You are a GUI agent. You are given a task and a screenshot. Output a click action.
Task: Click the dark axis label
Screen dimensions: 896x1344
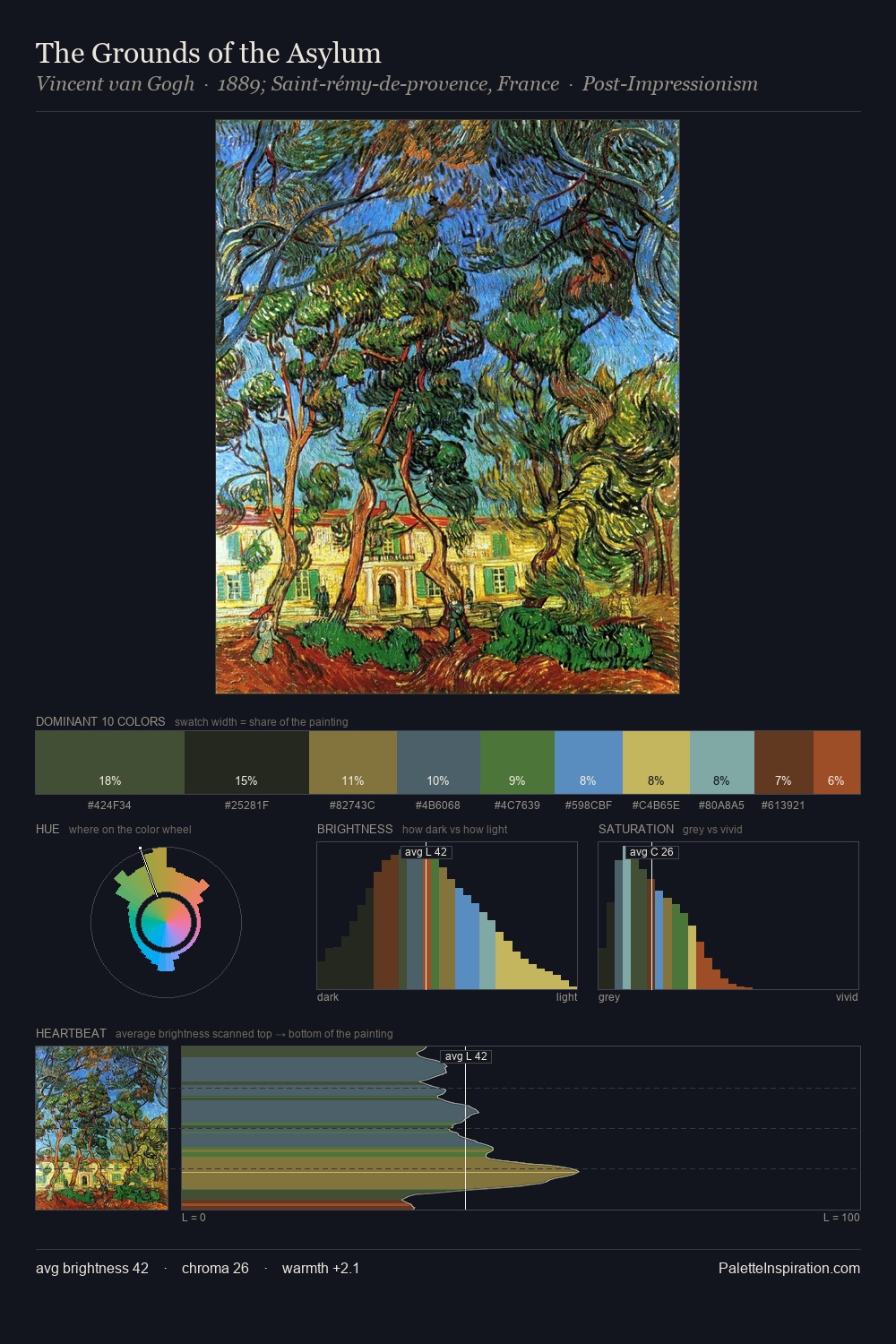(x=328, y=997)
